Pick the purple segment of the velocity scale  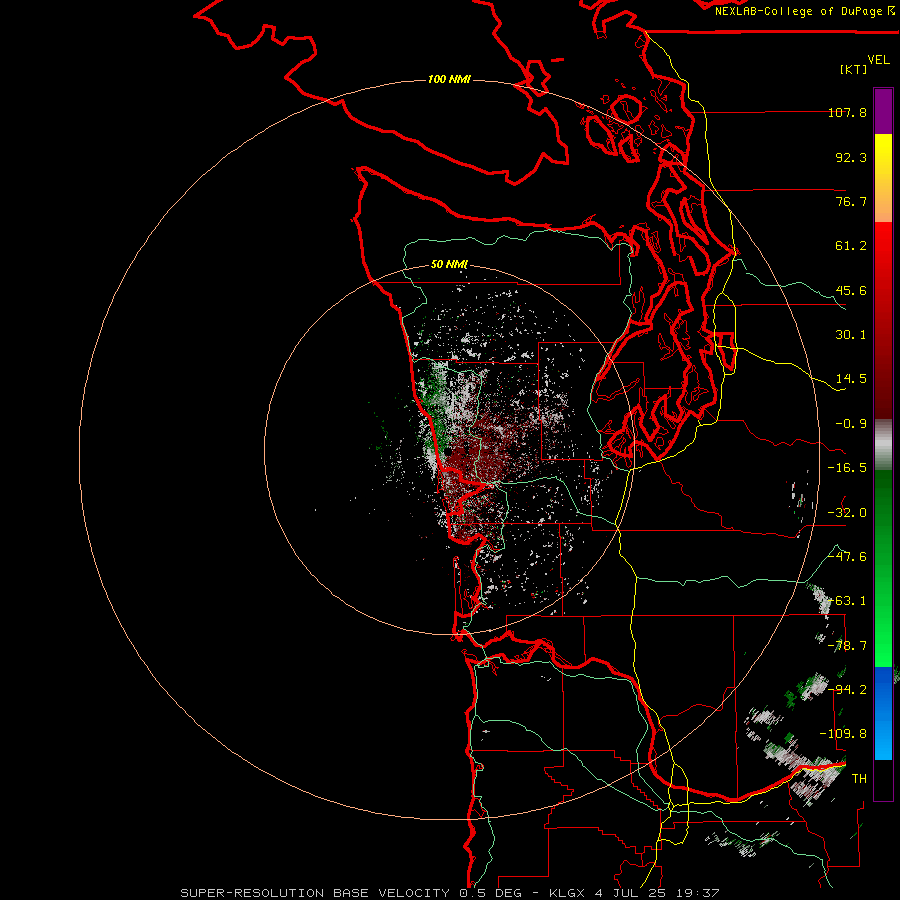pyautogui.click(x=883, y=111)
